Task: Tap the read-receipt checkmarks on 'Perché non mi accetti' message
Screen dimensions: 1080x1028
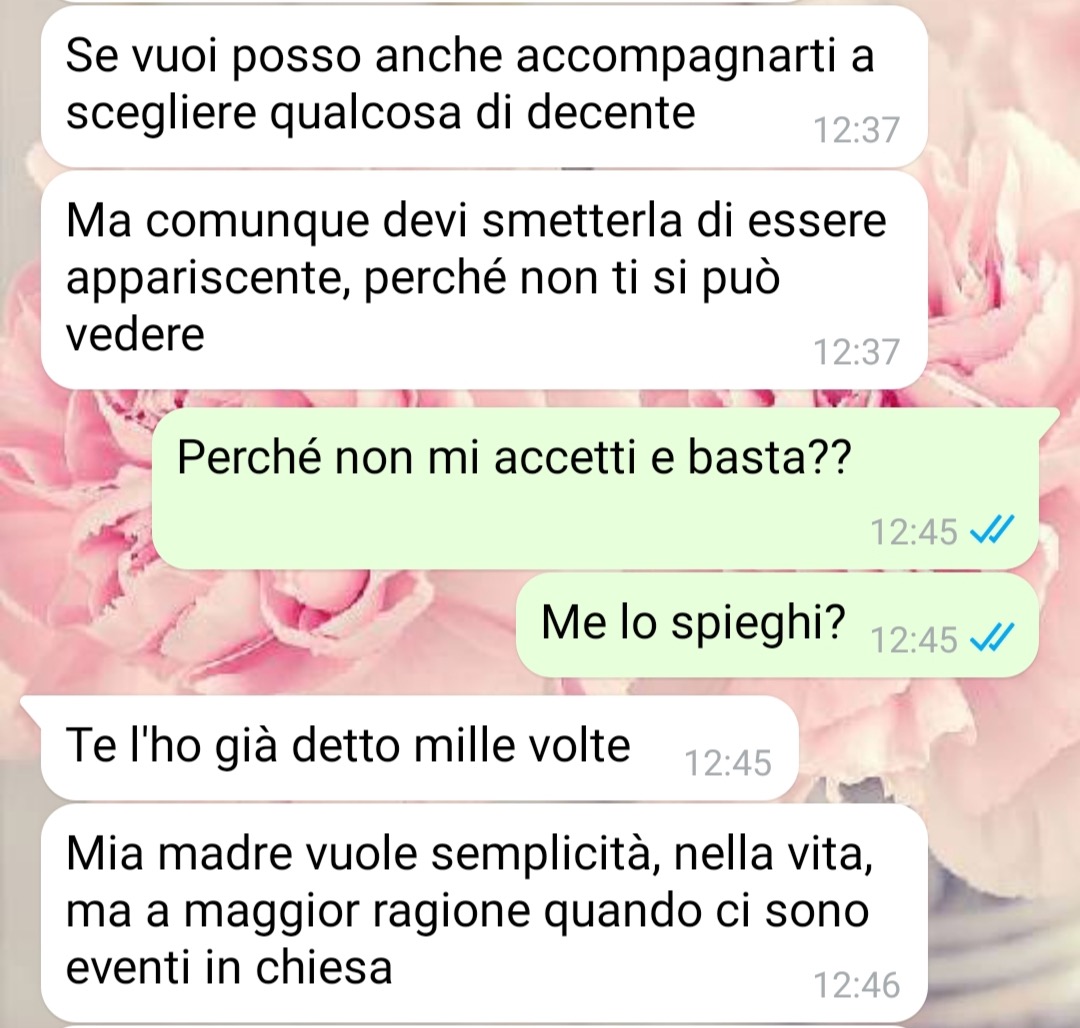Action: (x=992, y=530)
